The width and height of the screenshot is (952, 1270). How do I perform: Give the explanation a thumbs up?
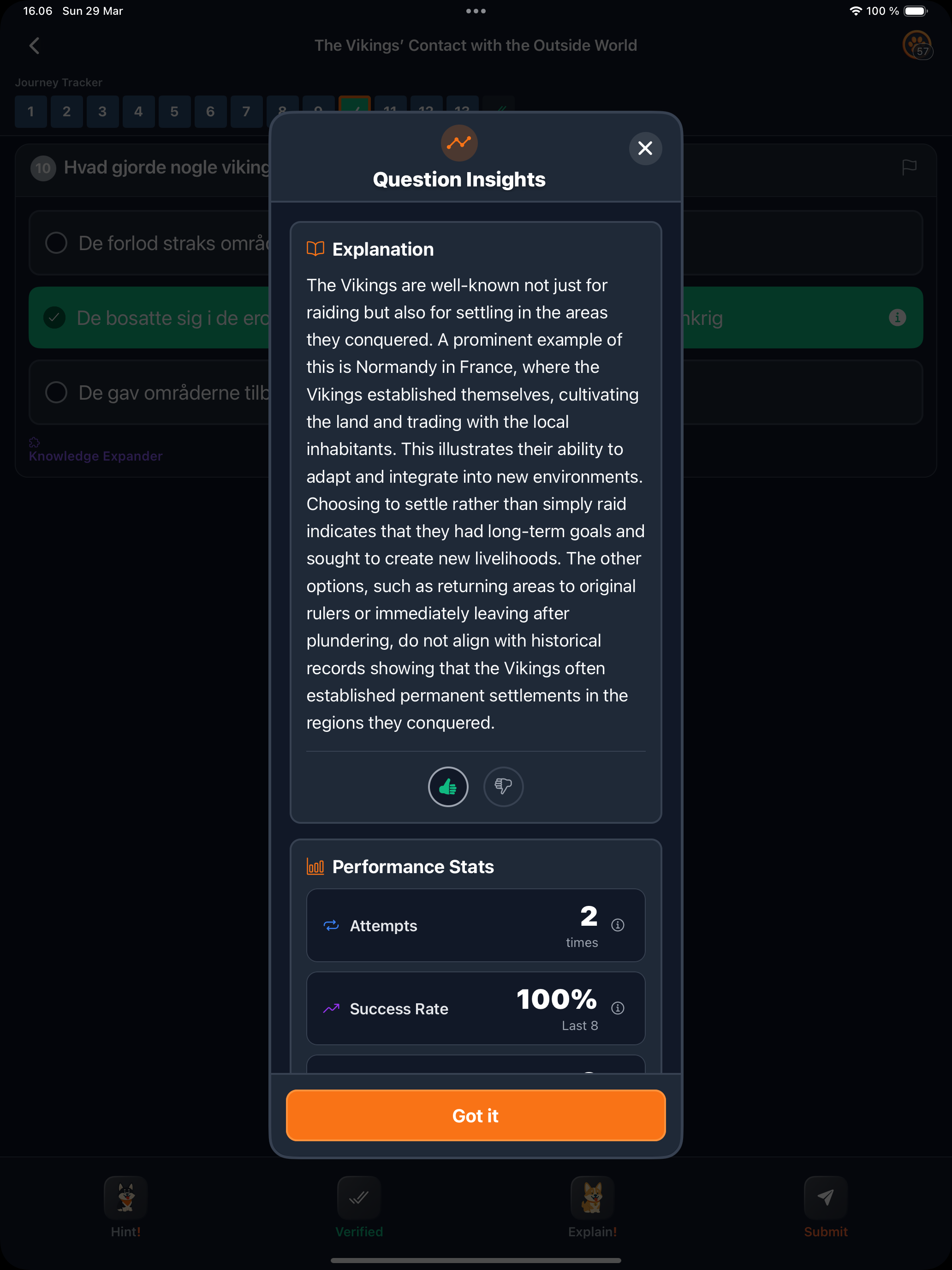[448, 786]
